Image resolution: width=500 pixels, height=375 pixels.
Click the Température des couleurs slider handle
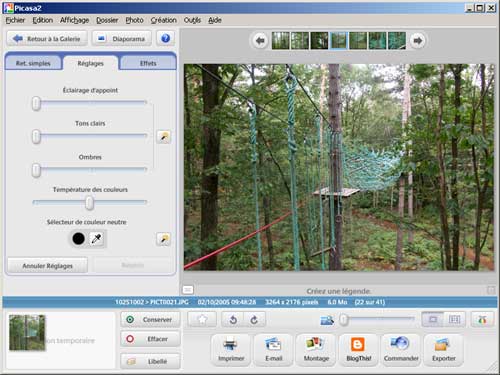tap(89, 203)
